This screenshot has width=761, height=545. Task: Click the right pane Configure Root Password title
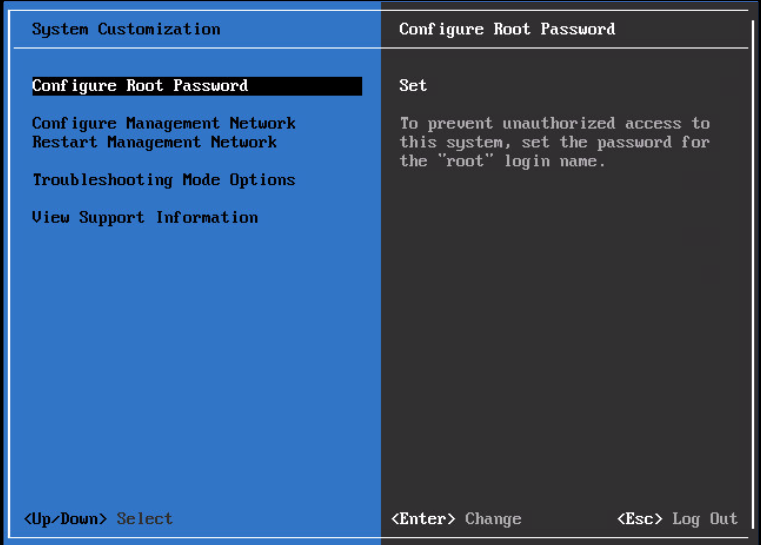(x=506, y=28)
